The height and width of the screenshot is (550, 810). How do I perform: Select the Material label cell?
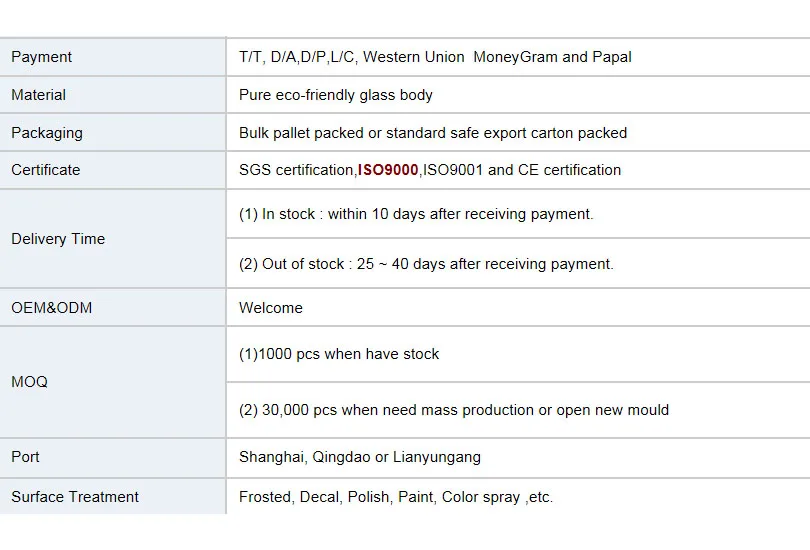pyautogui.click(x=39, y=95)
